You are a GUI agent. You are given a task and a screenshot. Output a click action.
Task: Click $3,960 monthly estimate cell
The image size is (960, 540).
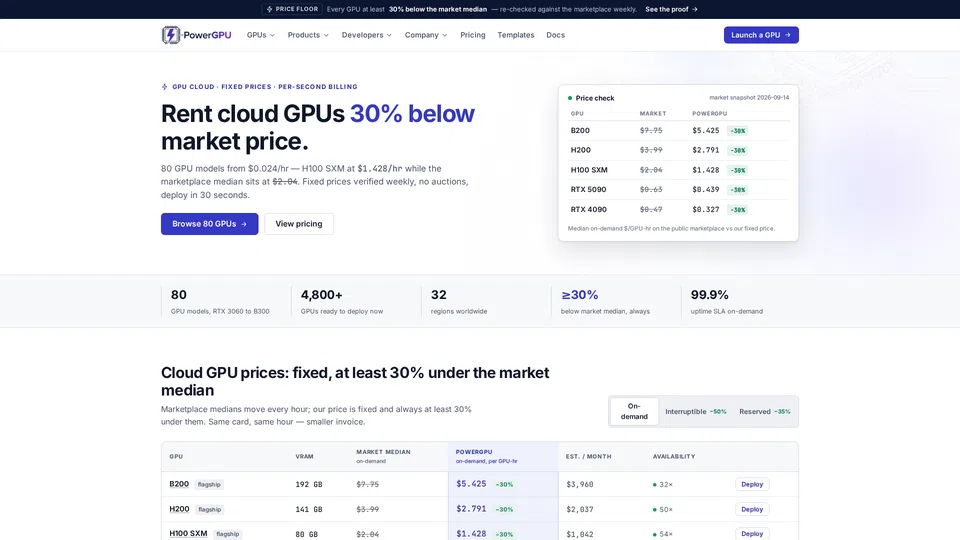click(x=580, y=484)
